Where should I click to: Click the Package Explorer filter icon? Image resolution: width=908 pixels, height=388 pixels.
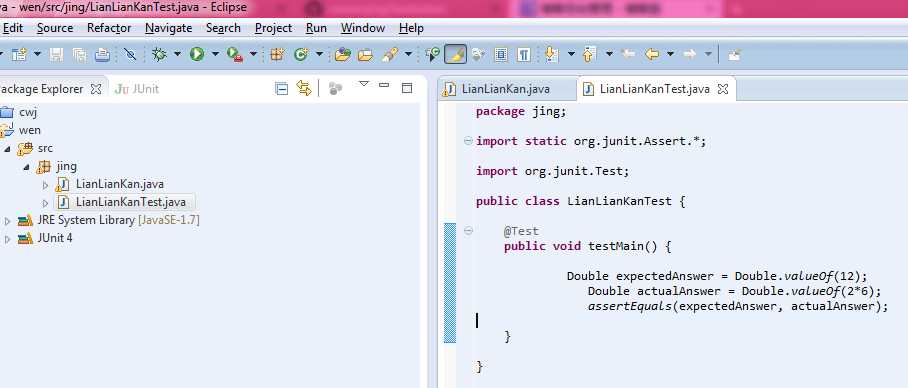coord(335,89)
